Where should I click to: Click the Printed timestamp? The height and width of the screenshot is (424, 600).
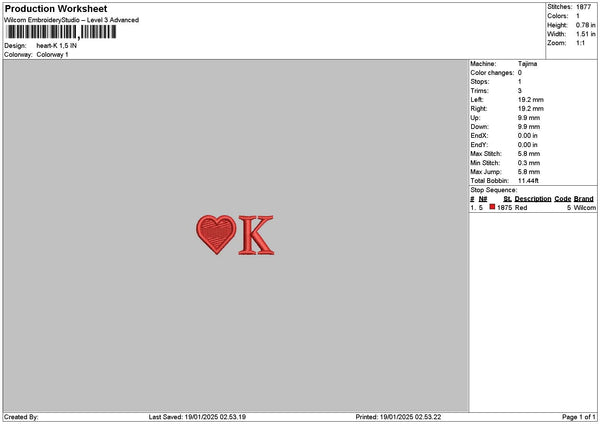[398, 417]
